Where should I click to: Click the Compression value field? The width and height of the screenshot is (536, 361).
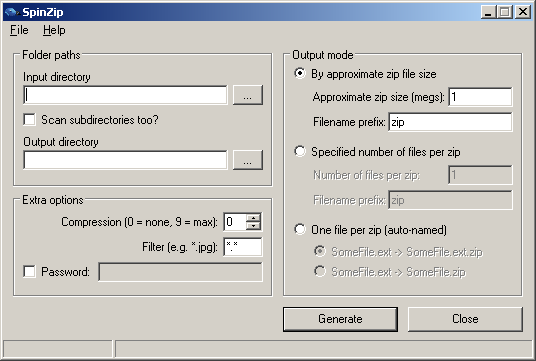[x=235, y=222]
